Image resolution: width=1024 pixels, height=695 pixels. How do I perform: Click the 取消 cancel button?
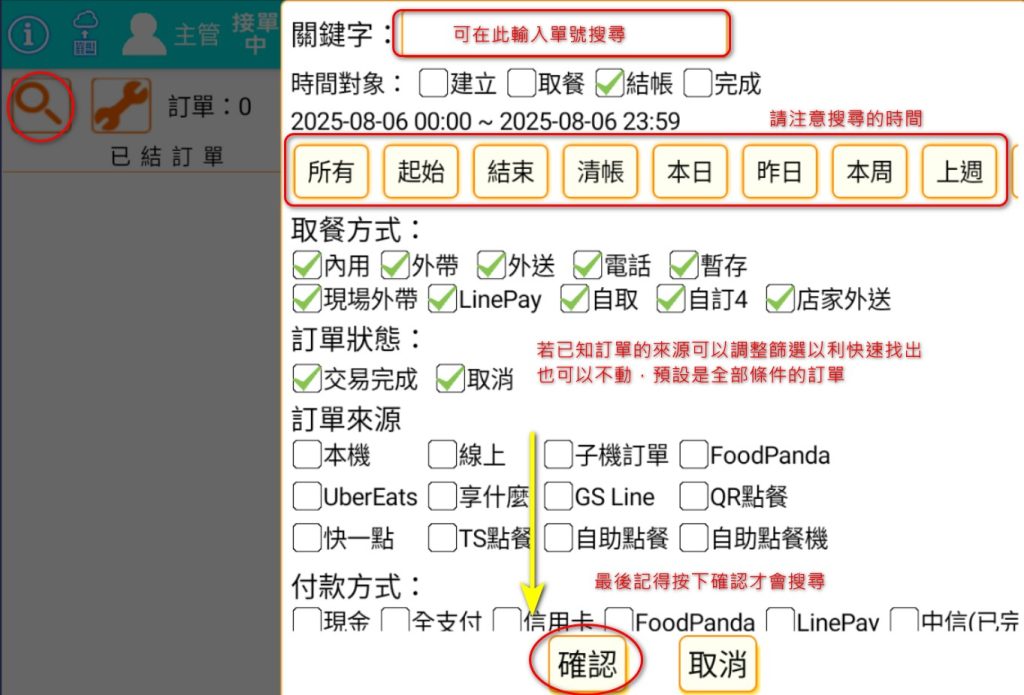[718, 665]
